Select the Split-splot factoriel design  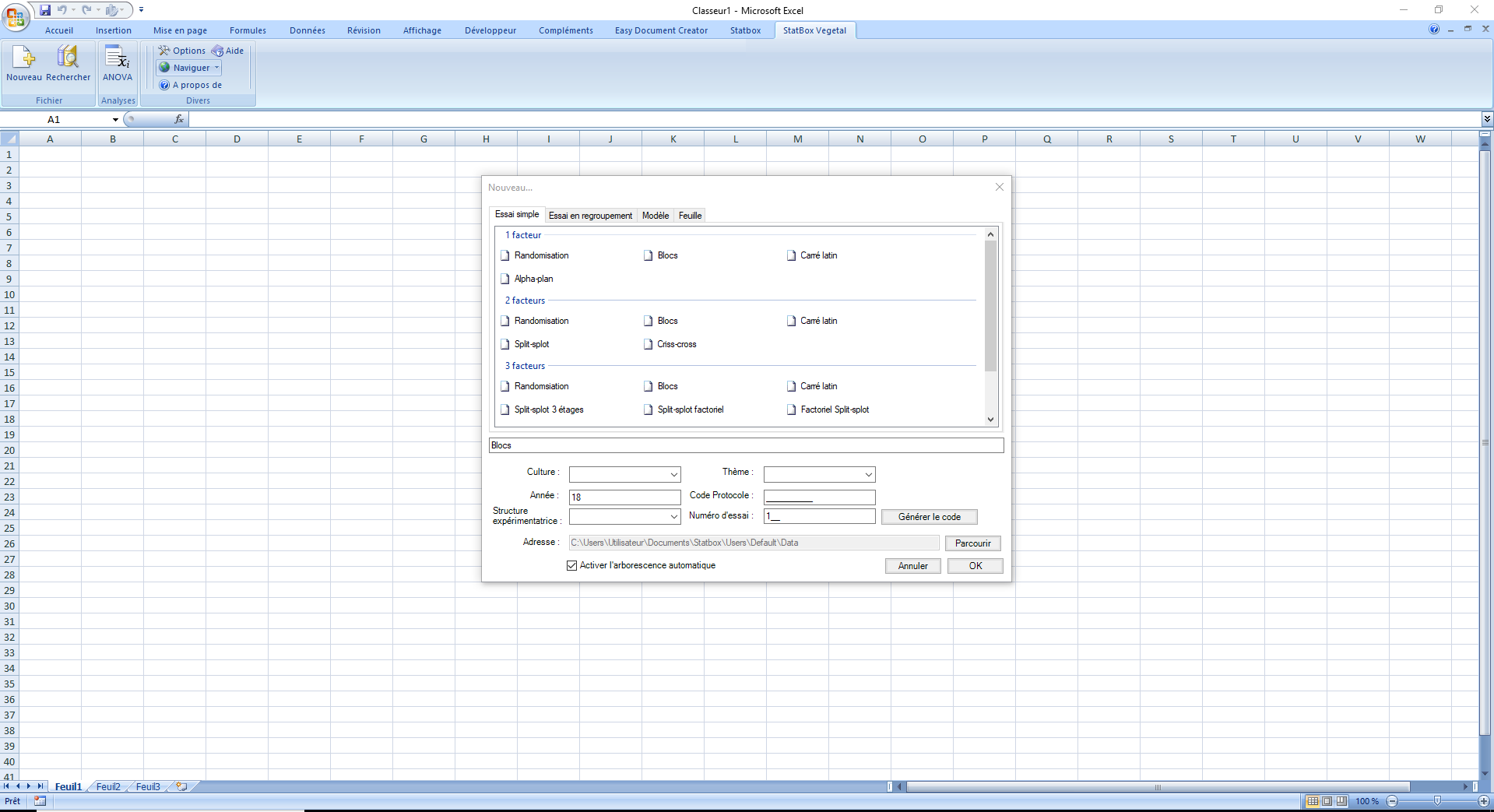click(684, 410)
